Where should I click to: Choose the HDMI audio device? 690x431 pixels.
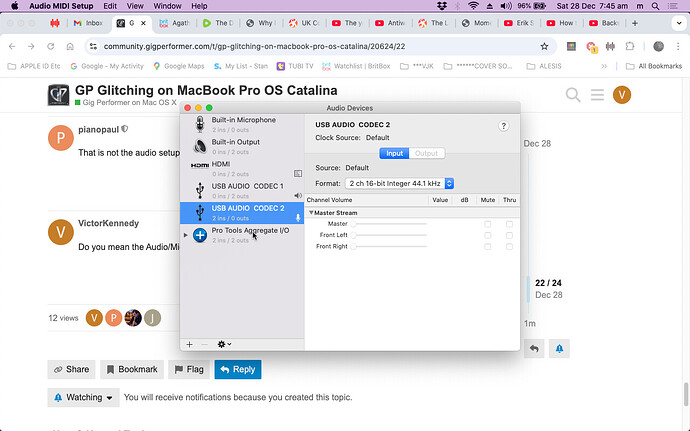pyautogui.click(x=242, y=168)
